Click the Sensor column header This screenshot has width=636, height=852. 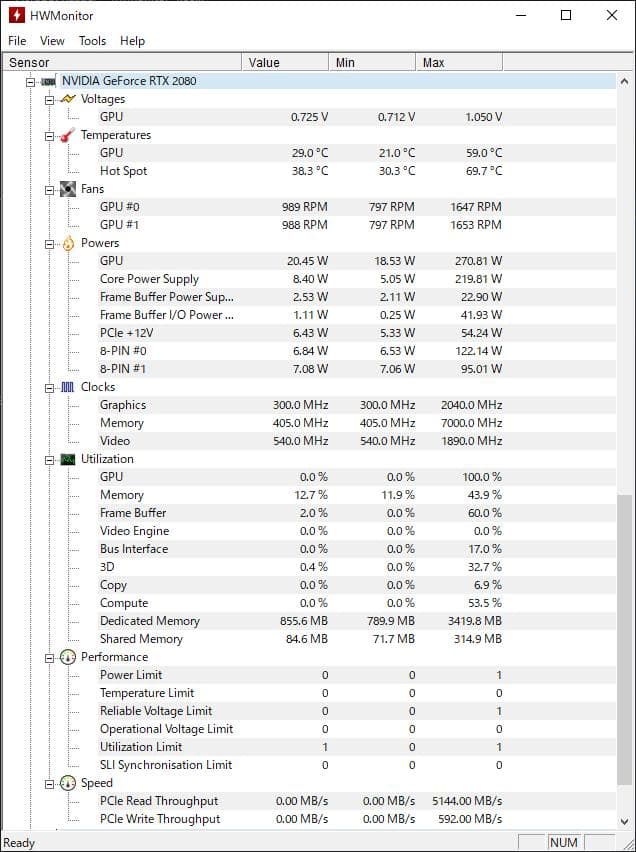click(x=122, y=62)
